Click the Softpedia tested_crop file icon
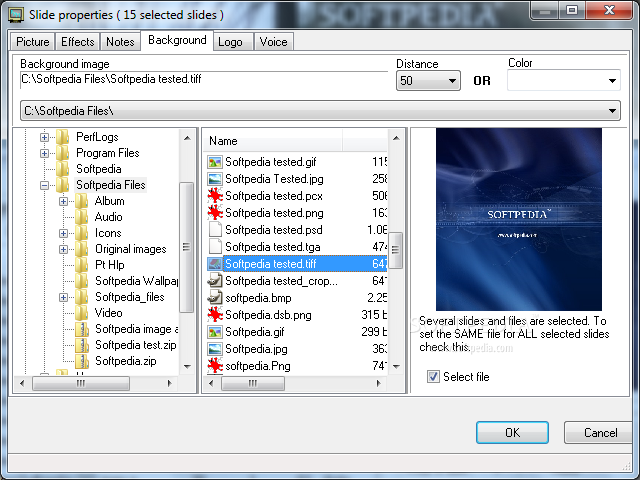The width and height of the screenshot is (640, 480). click(x=215, y=281)
